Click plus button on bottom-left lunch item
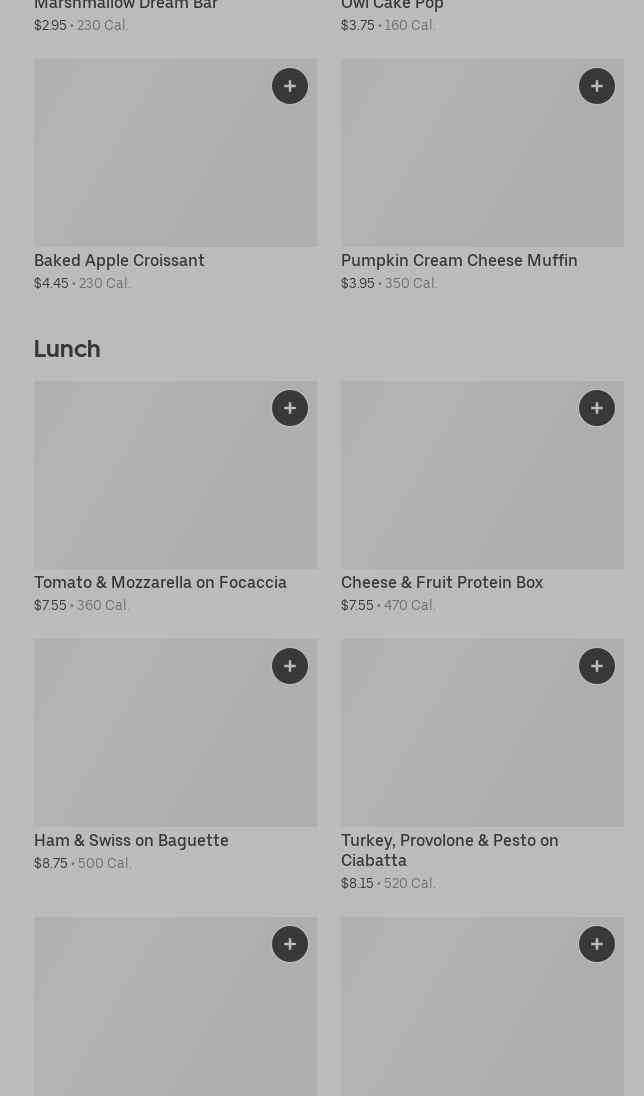The width and height of the screenshot is (644, 1096). (x=290, y=944)
